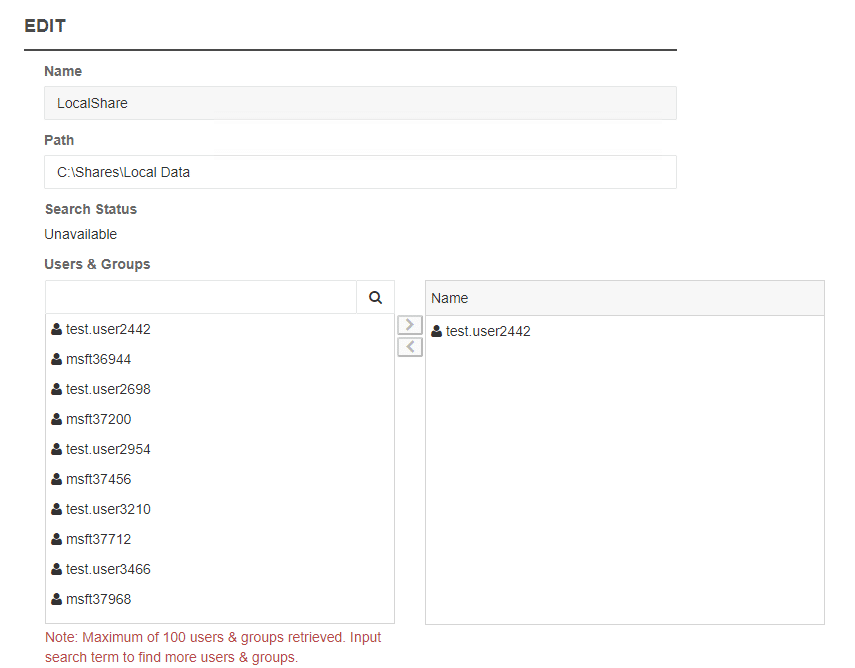Click user icon beside msft37200
This screenshot has width=855, height=668.
(57, 419)
